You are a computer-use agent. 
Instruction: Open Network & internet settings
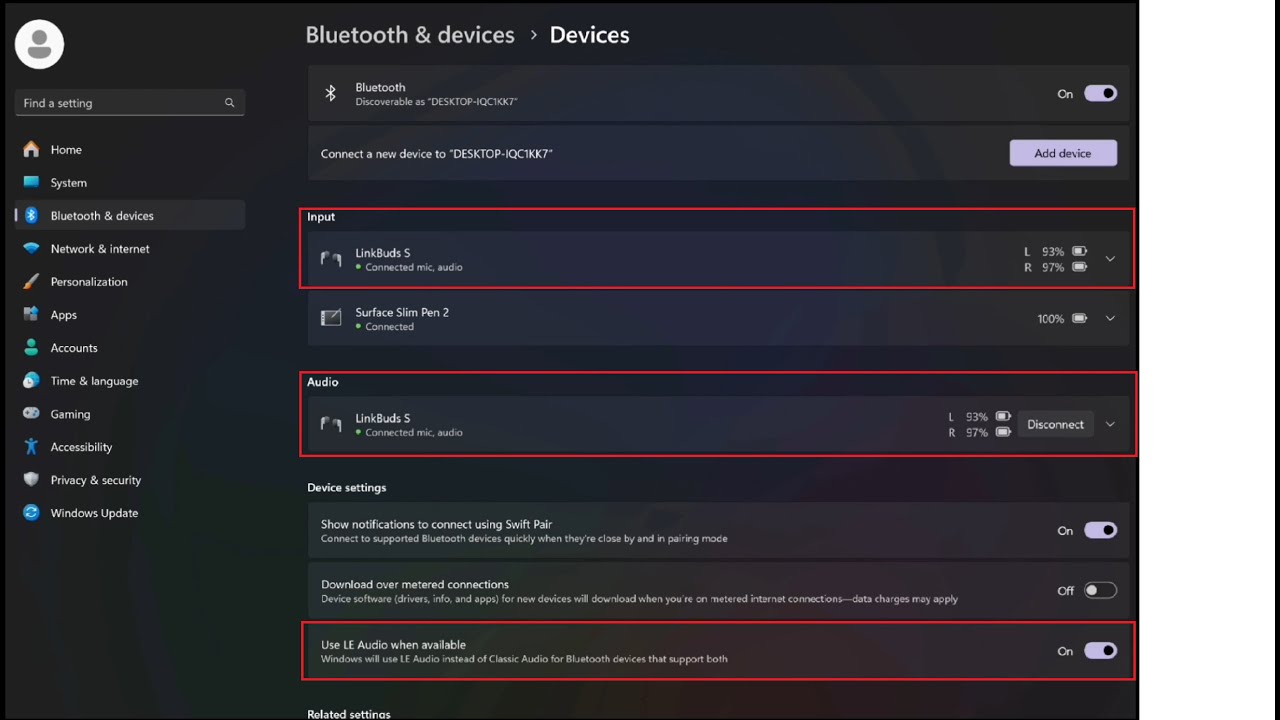(100, 249)
